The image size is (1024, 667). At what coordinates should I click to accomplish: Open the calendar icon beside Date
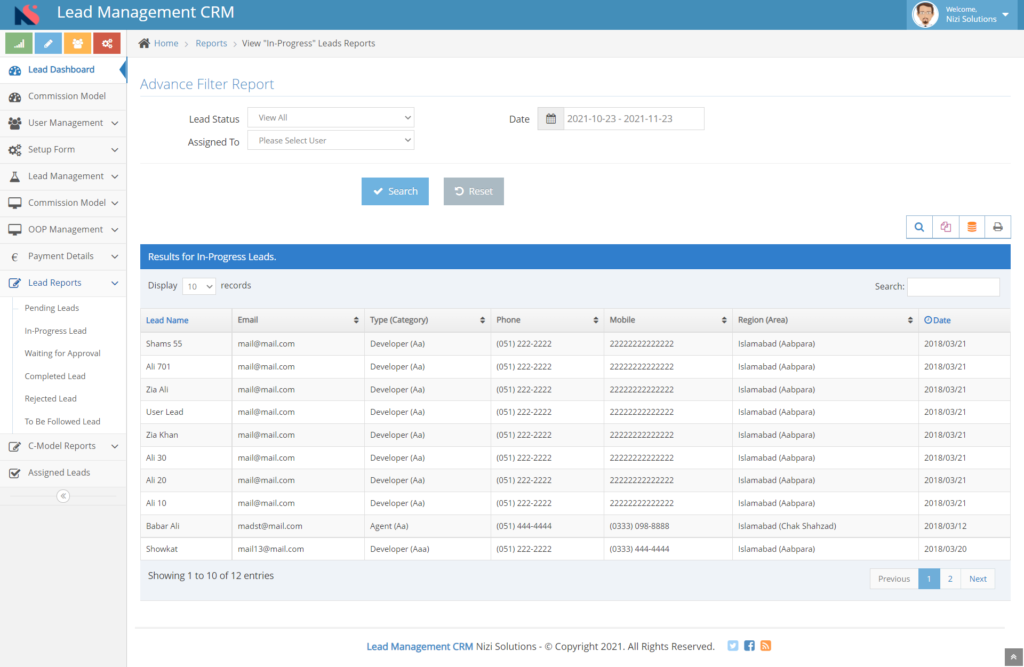(551, 119)
